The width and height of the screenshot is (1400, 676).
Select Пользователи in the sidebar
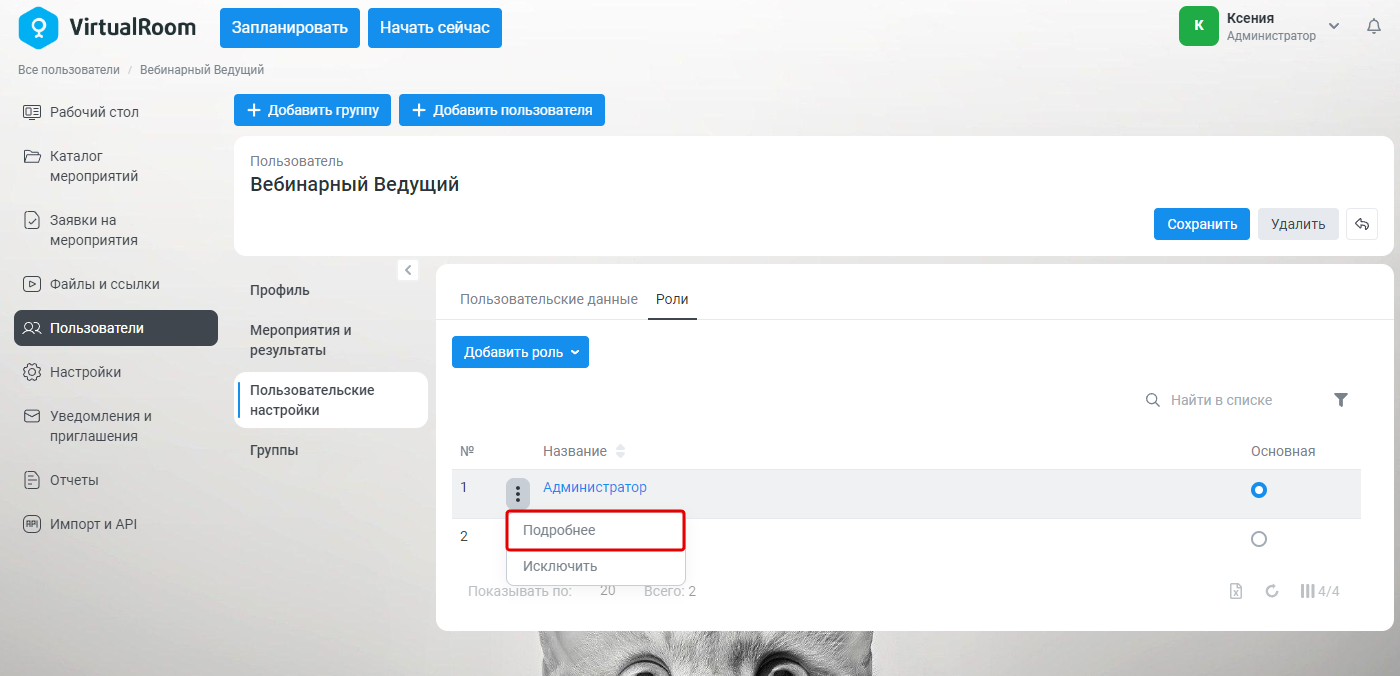click(116, 328)
